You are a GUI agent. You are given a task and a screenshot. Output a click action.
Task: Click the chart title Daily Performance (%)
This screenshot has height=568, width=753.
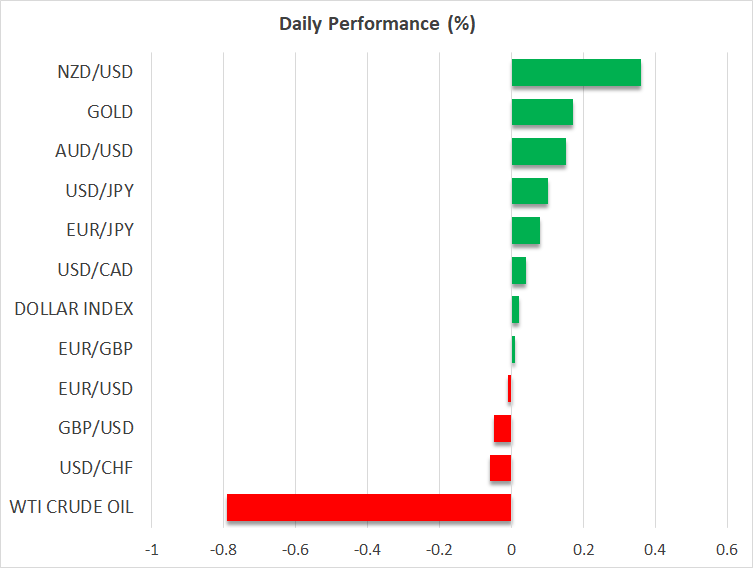pos(376,24)
